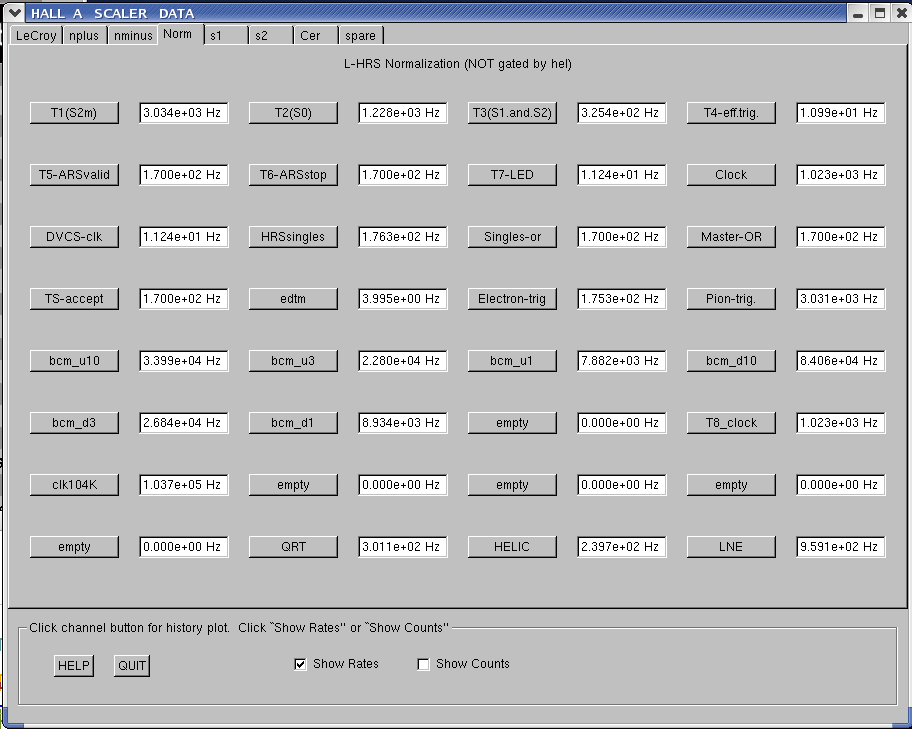Click the bcm_d1 channel button
This screenshot has width=912, height=729.
tap(293, 423)
